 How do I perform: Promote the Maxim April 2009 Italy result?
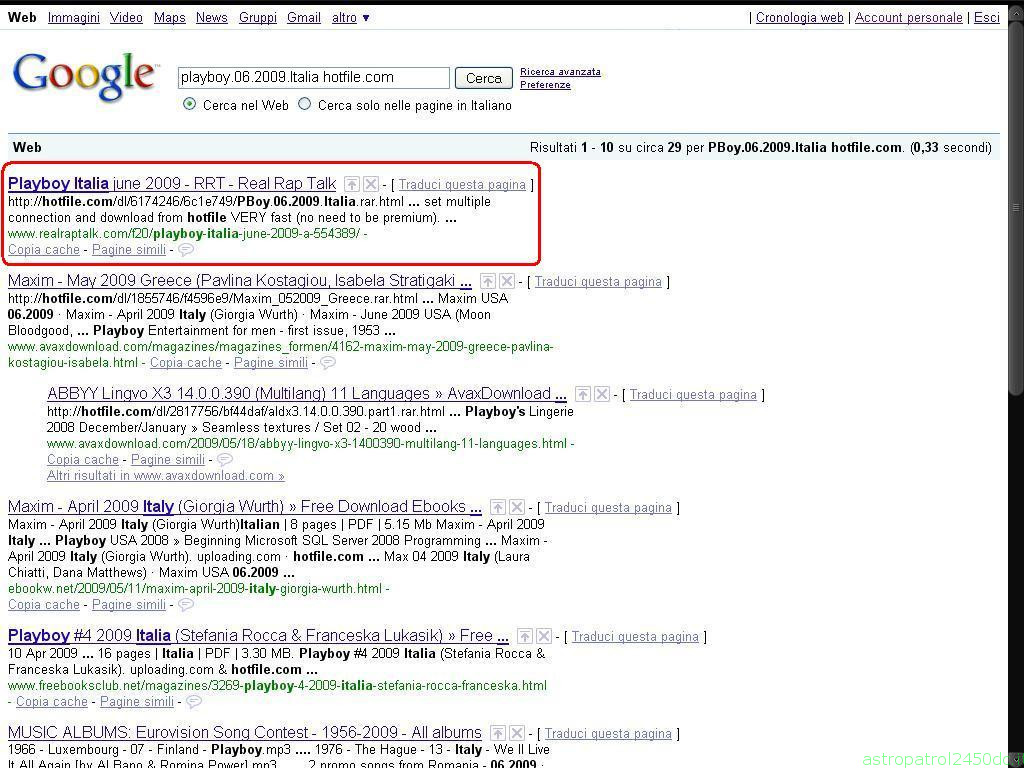tap(498, 507)
